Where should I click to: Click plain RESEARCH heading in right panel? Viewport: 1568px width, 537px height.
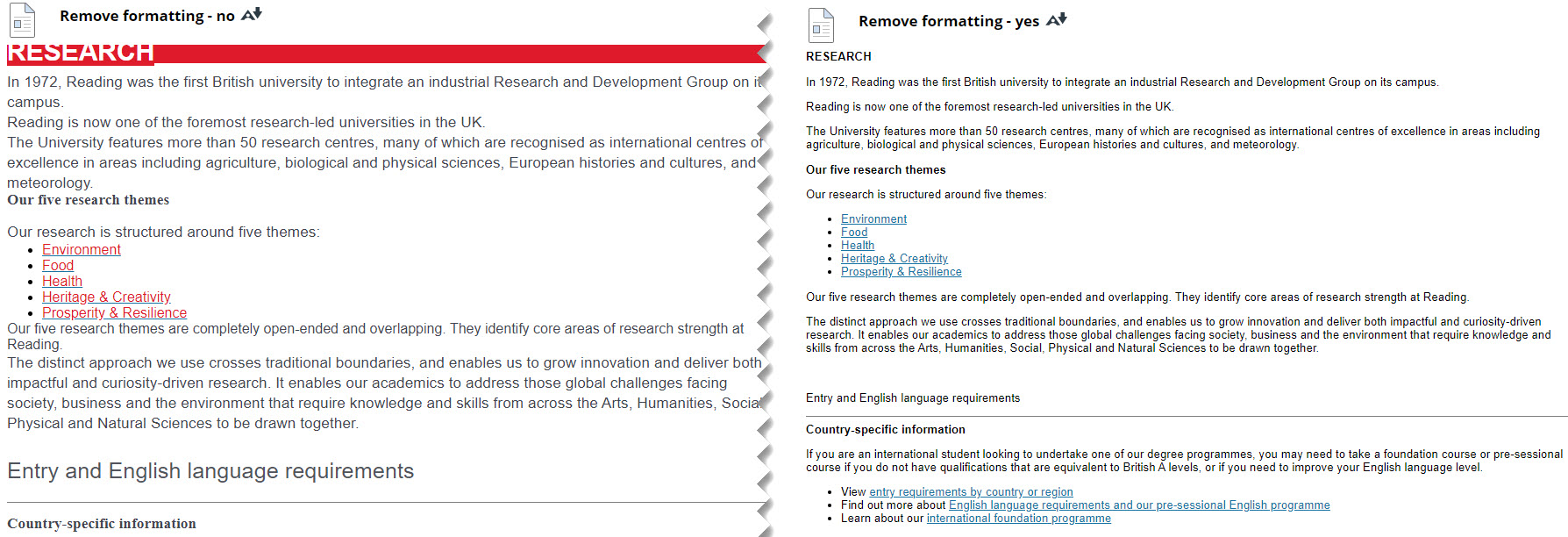[838, 56]
